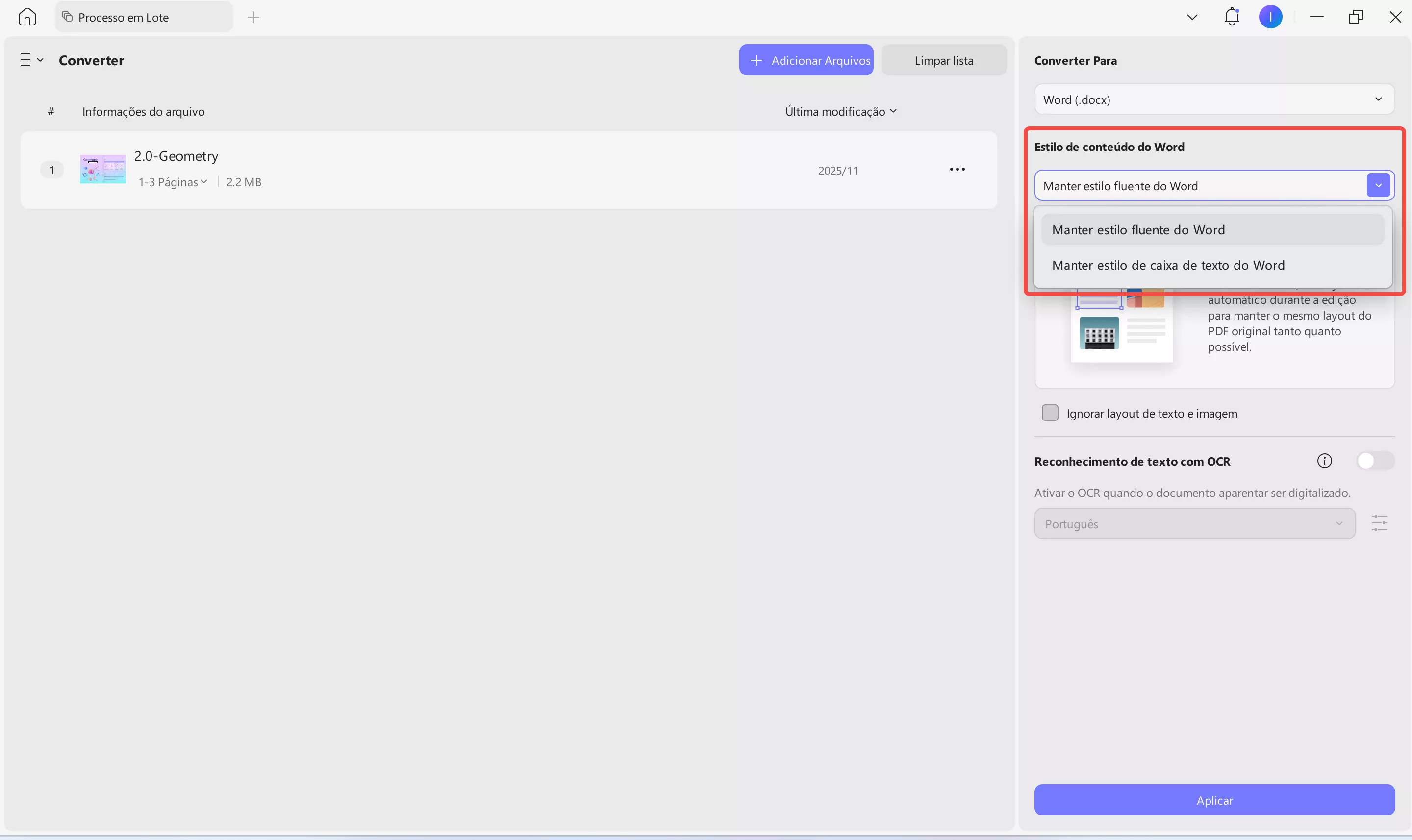
Task: Open the notifications bell icon
Action: point(1232,17)
